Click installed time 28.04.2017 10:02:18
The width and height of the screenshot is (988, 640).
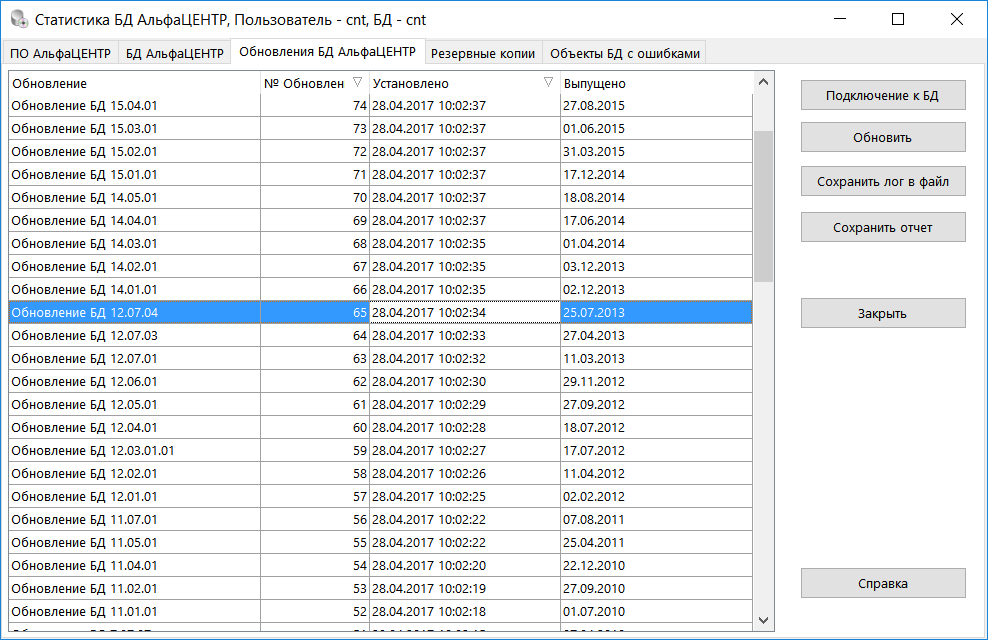(x=464, y=611)
